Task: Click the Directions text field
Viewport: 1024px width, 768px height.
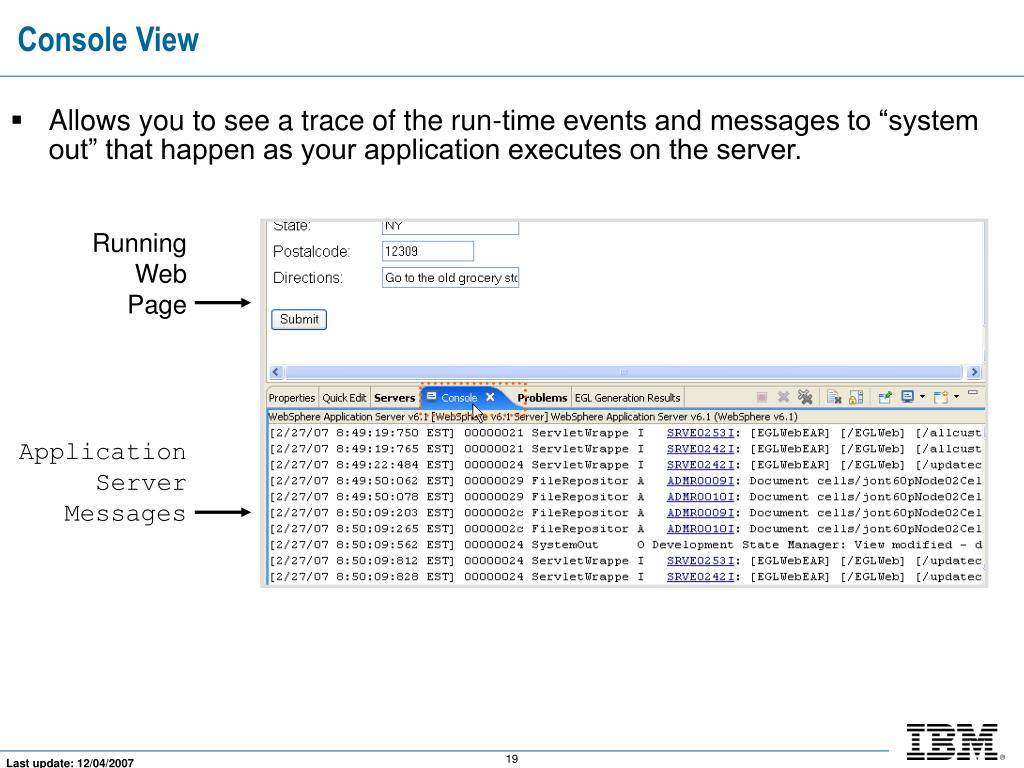Action: [451, 278]
